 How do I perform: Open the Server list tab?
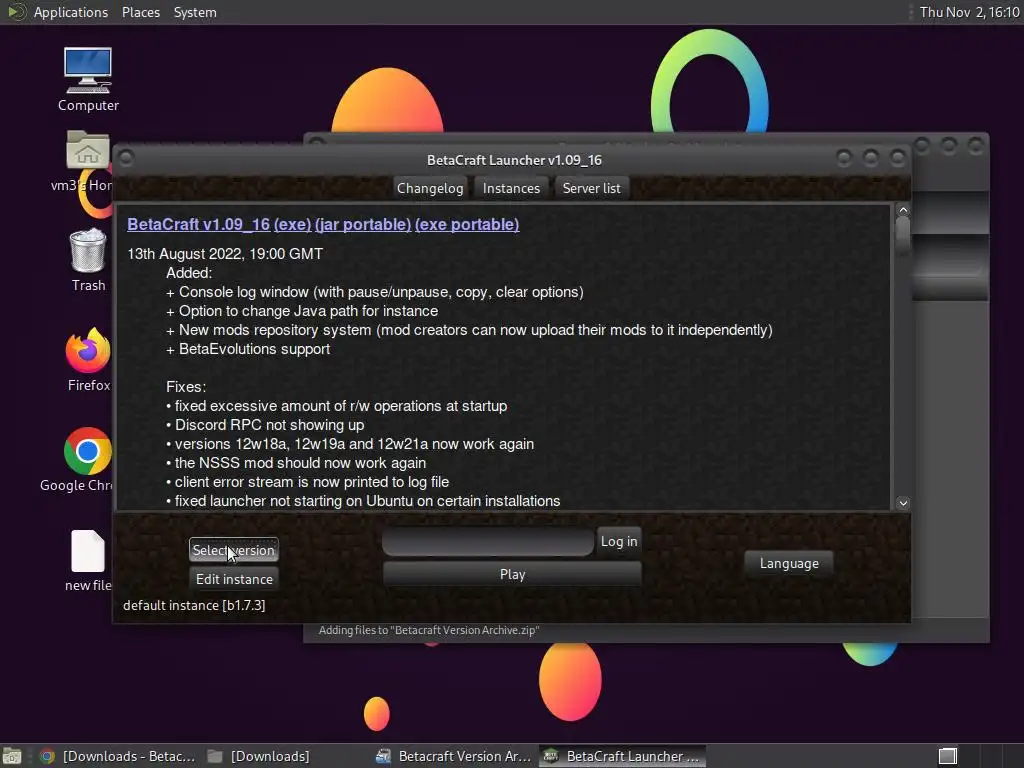(591, 188)
